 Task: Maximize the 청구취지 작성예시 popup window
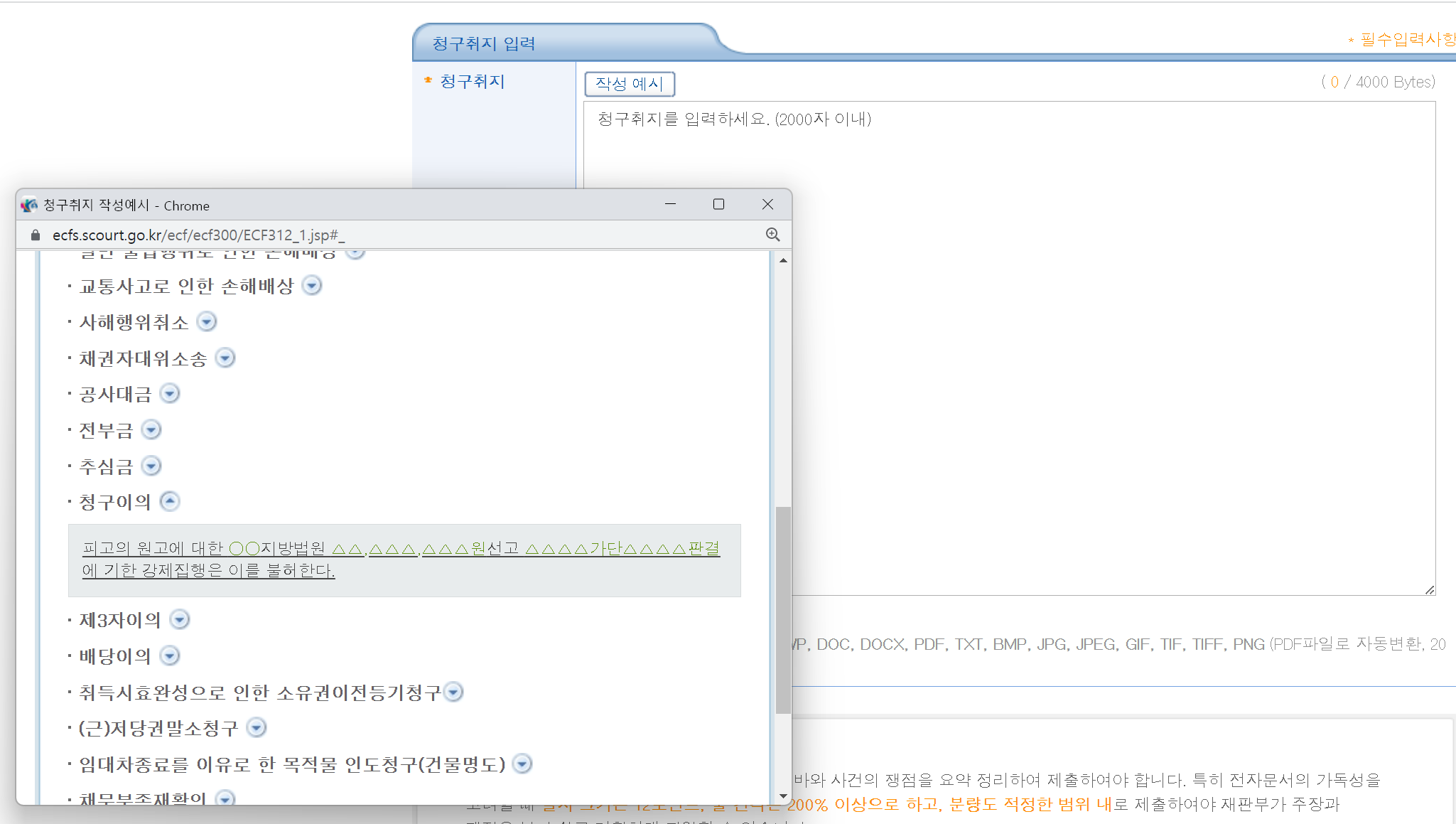pyautogui.click(x=718, y=205)
